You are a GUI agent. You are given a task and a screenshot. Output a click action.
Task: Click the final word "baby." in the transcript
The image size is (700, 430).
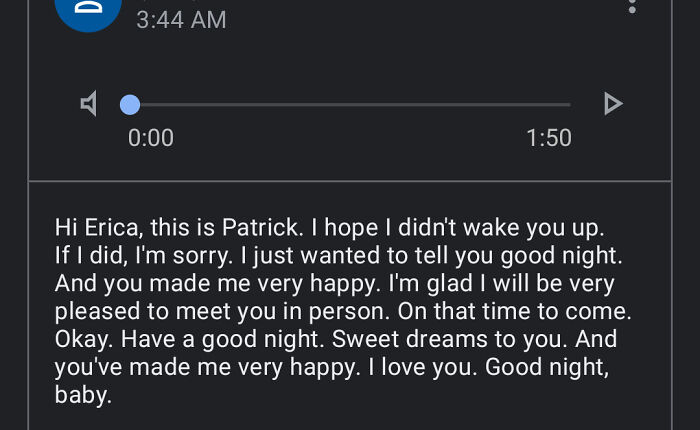(82, 394)
